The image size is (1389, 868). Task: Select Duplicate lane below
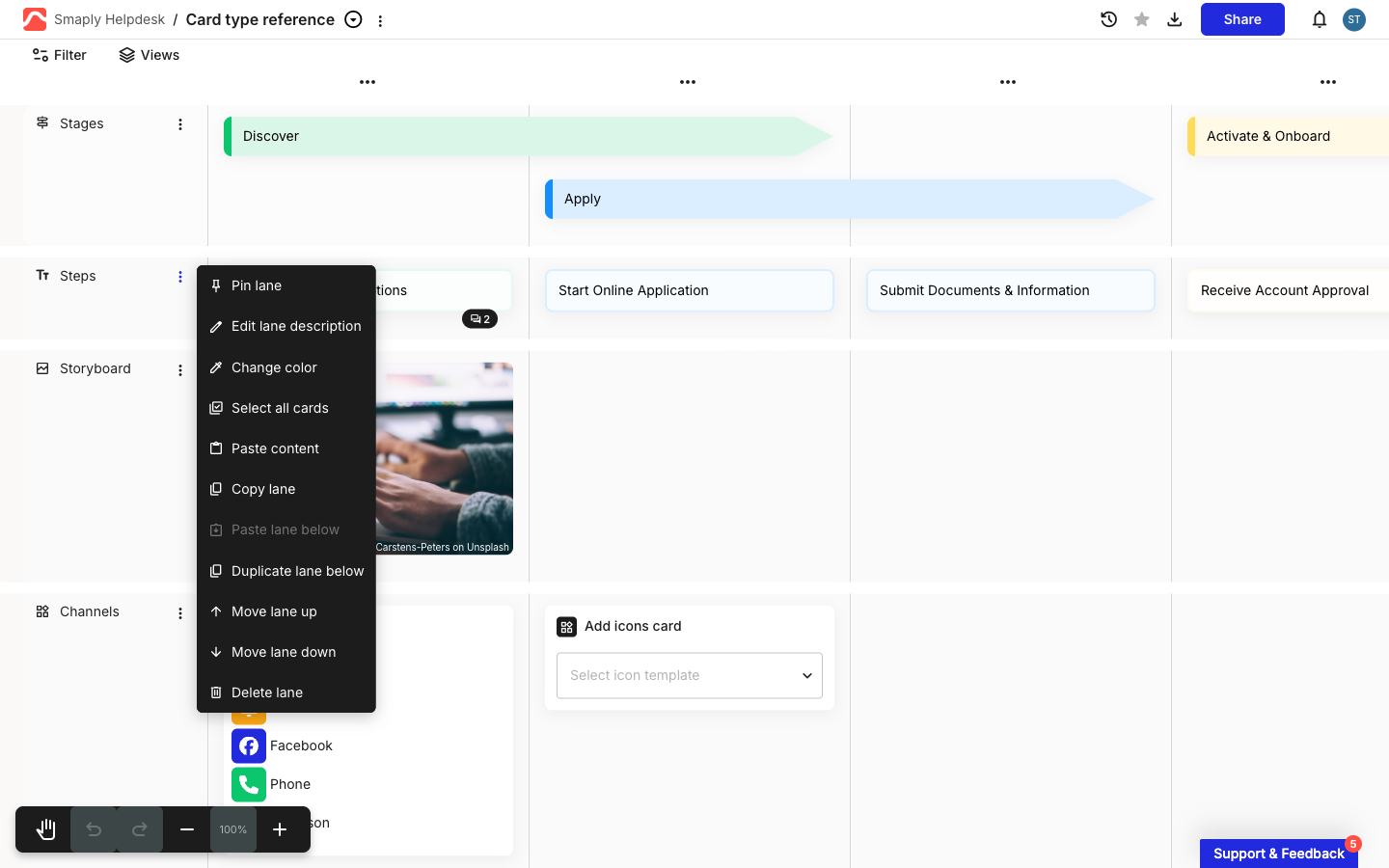(x=286, y=571)
